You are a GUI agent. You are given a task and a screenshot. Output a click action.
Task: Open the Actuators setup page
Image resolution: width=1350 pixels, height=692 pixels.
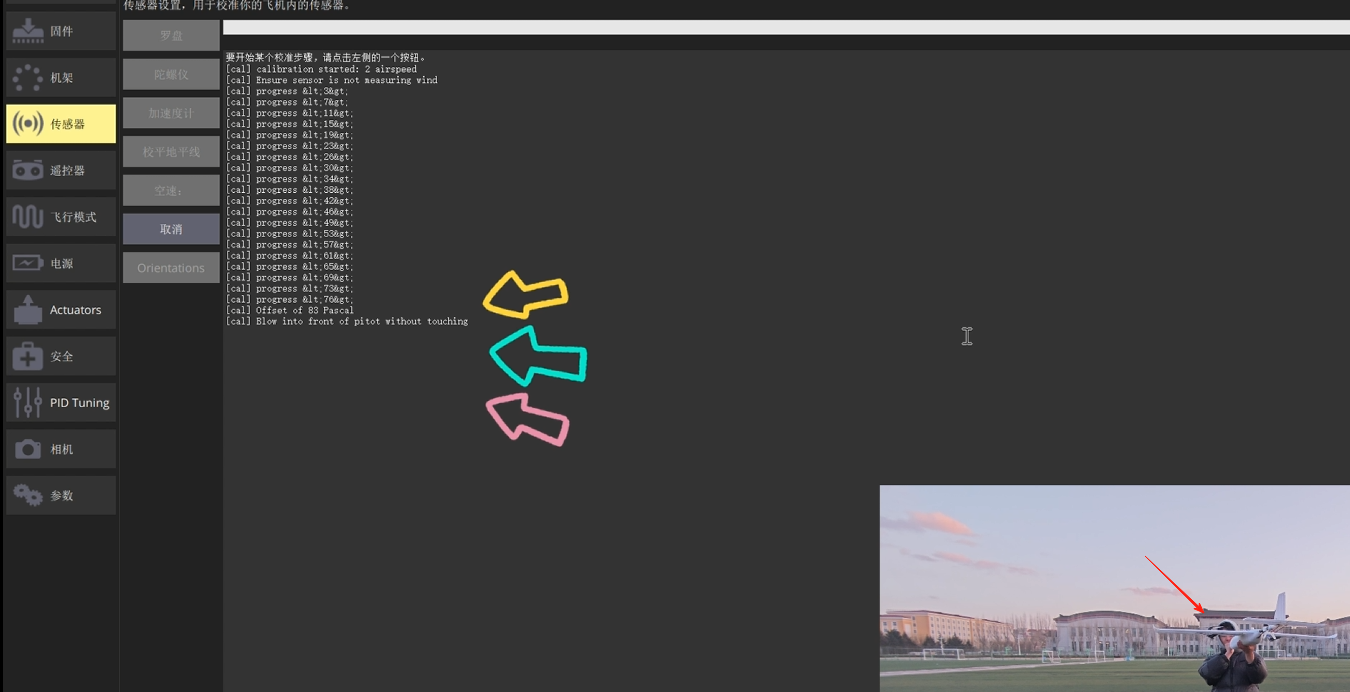[x=61, y=310]
